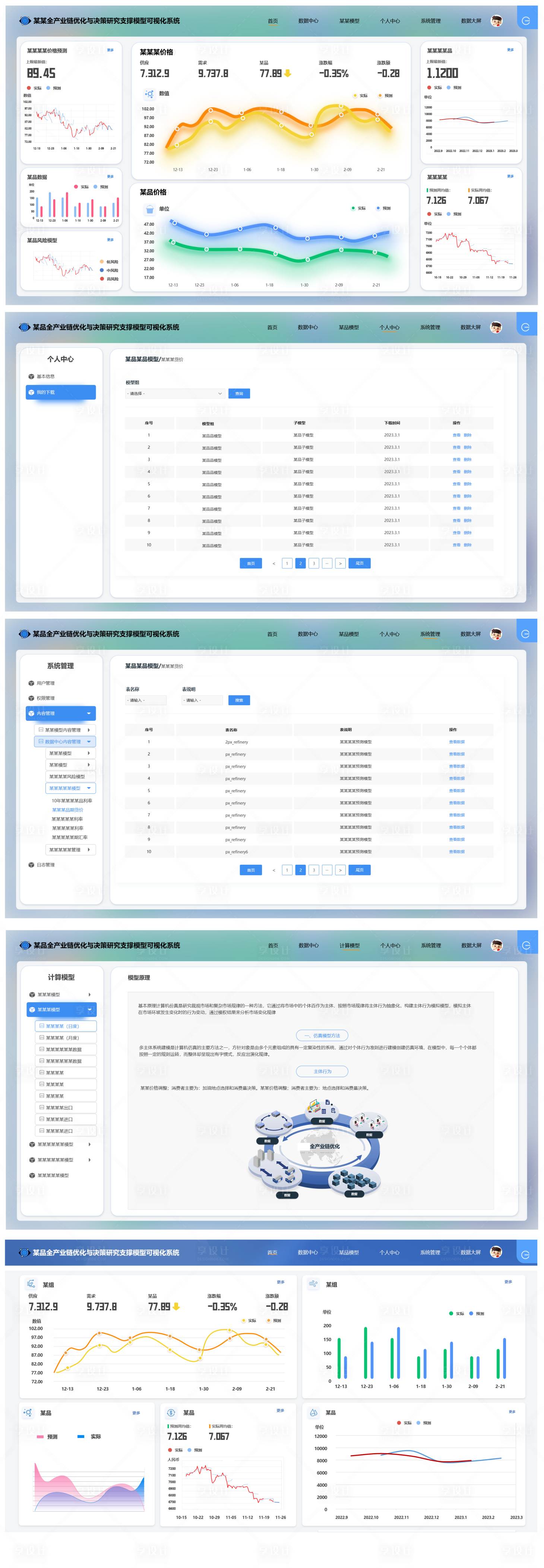This screenshot has height=1568, width=544.
Task: Click 基本信息 cube icon in personal center sidebar
Action: click(x=31, y=376)
